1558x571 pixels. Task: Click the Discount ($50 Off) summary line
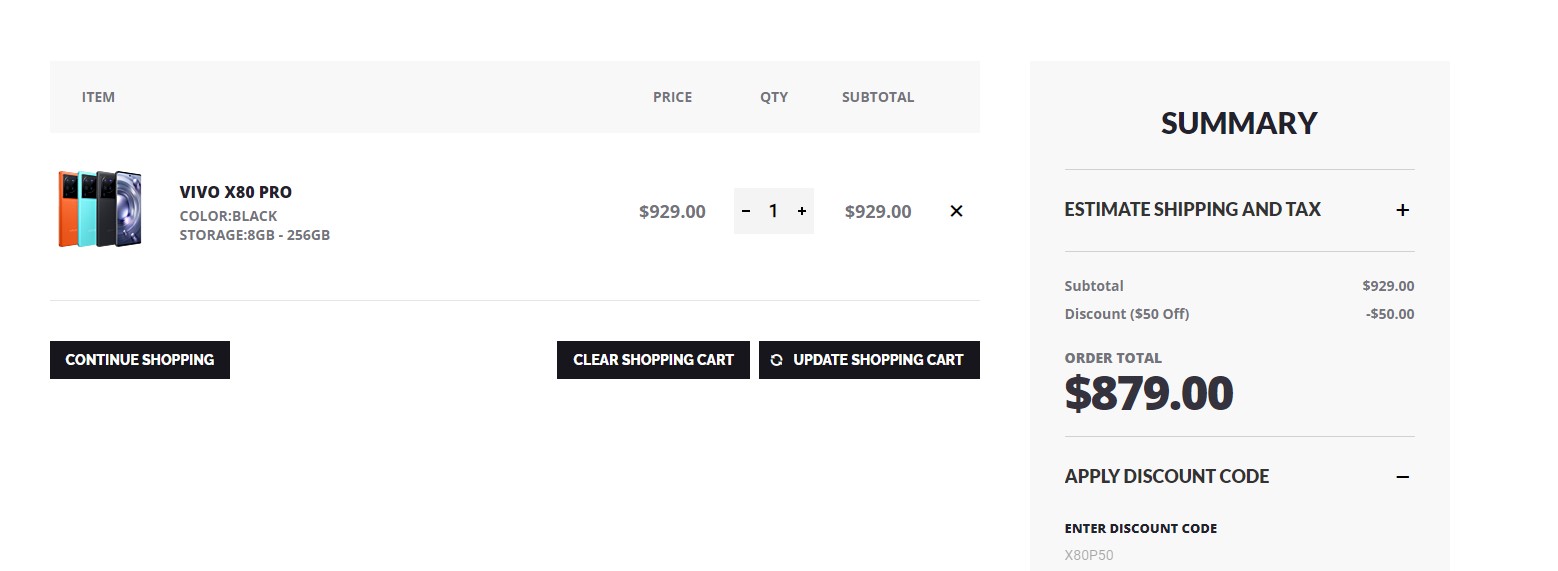coord(1127,314)
